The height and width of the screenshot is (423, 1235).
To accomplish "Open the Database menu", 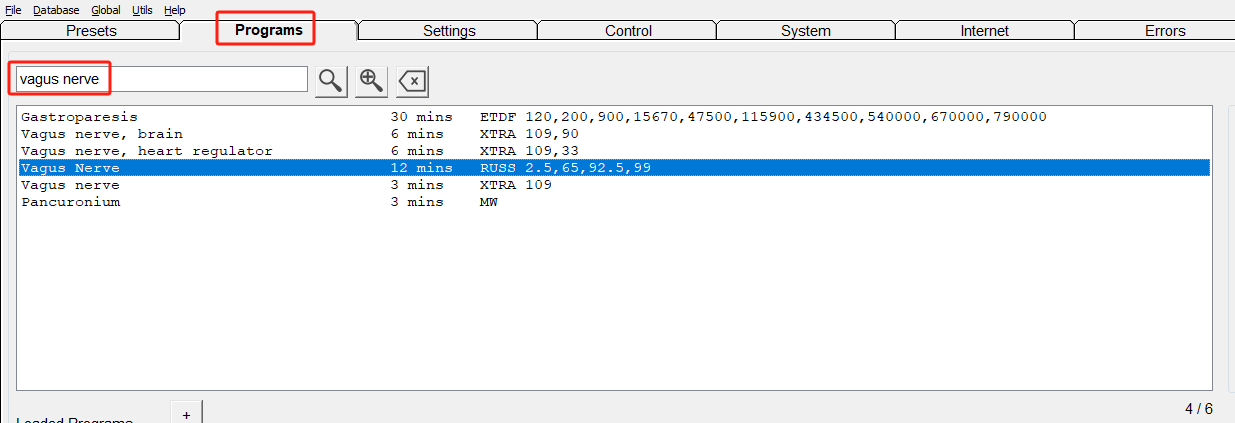I will (x=56, y=10).
